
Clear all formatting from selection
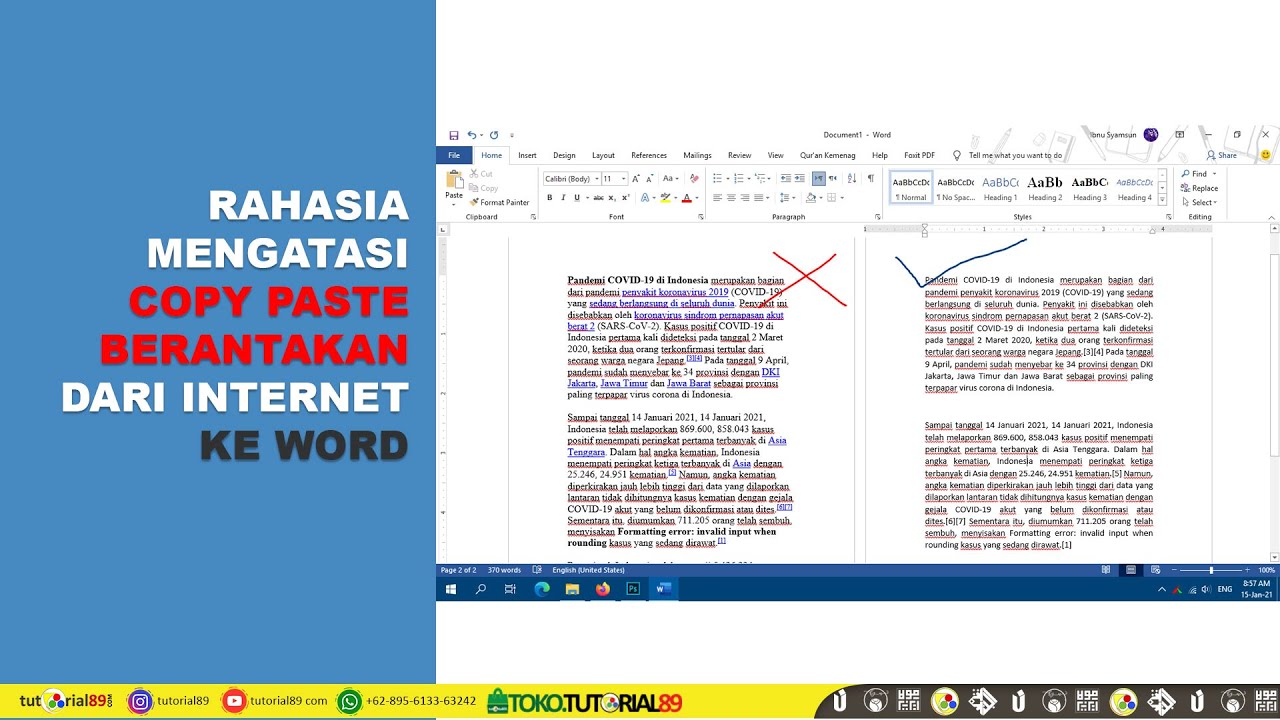point(694,179)
